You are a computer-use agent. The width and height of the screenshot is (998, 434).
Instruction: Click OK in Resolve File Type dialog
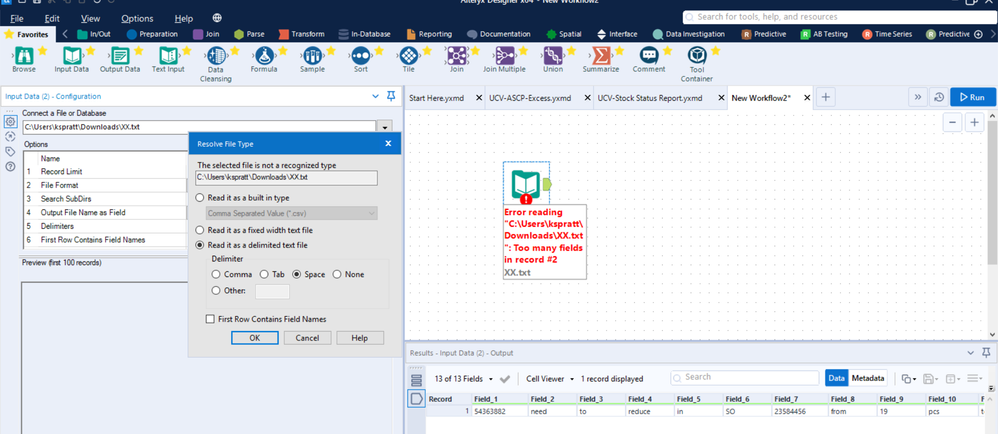point(255,338)
